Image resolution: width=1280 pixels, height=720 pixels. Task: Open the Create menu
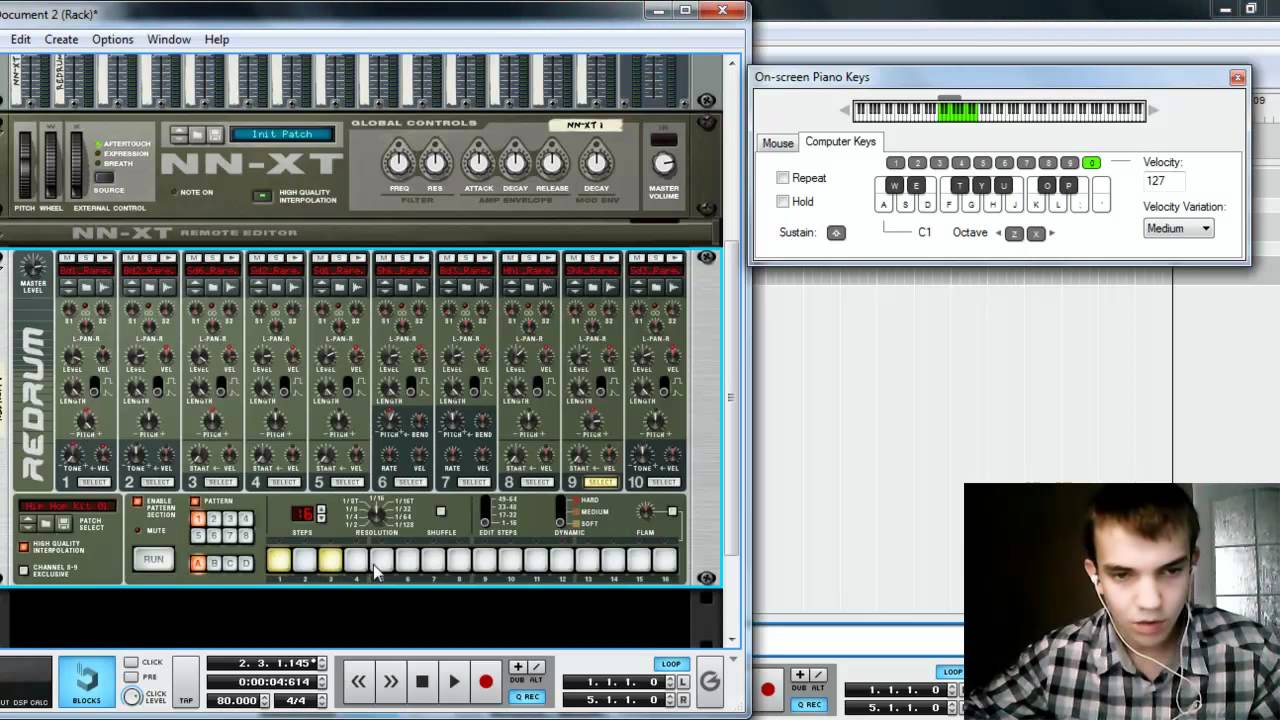pos(61,39)
